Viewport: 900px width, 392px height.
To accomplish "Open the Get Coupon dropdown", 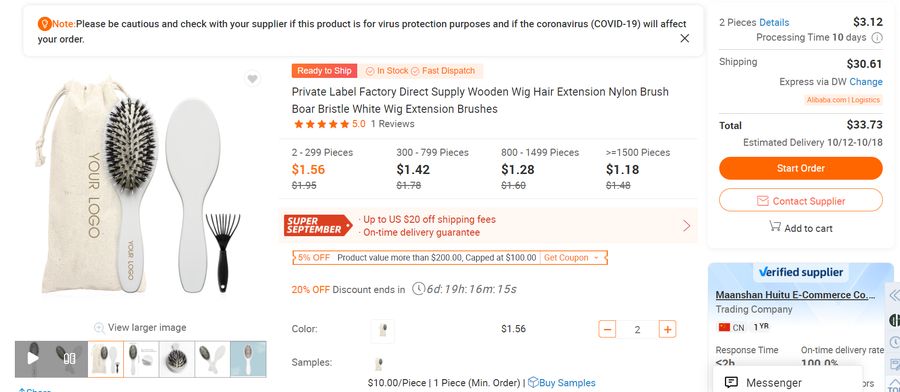I will tap(572, 258).
